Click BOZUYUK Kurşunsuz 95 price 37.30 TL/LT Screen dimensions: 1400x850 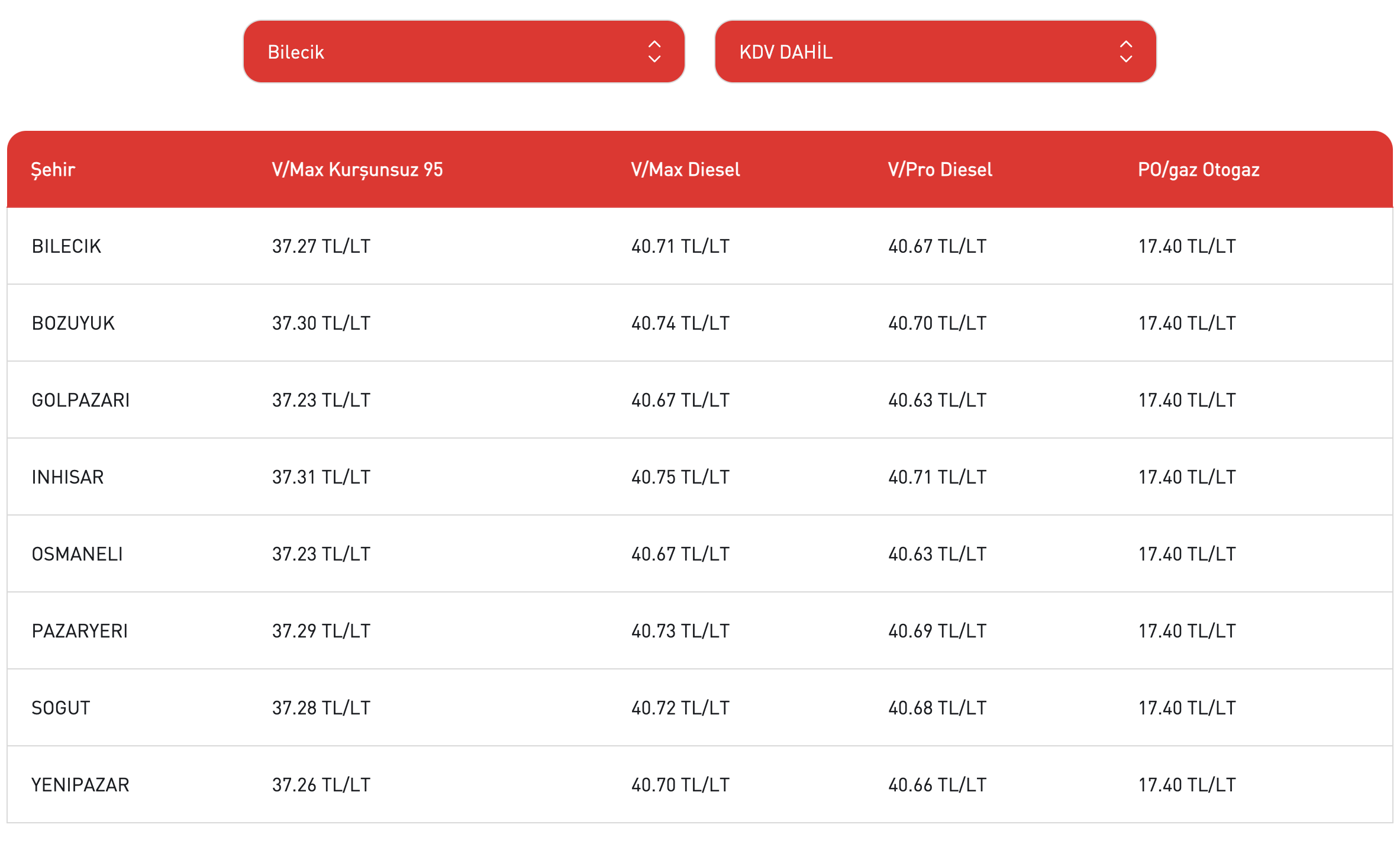321,323
